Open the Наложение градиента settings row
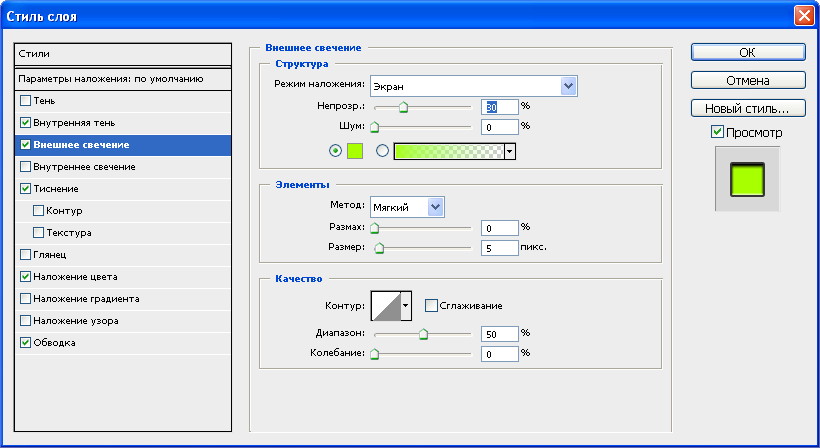The height and width of the screenshot is (448, 820). (x=123, y=298)
